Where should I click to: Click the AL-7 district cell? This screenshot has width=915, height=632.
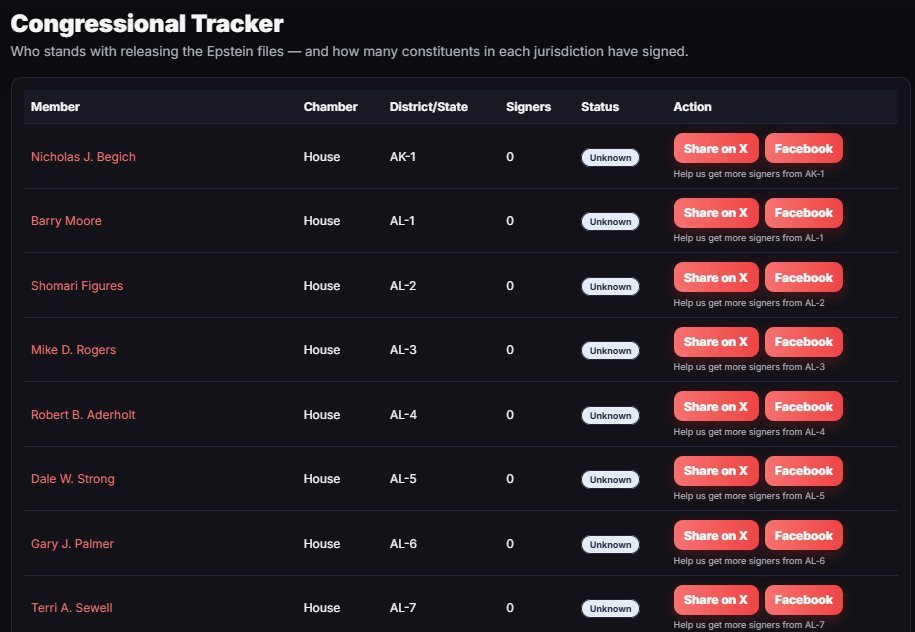tap(403, 608)
